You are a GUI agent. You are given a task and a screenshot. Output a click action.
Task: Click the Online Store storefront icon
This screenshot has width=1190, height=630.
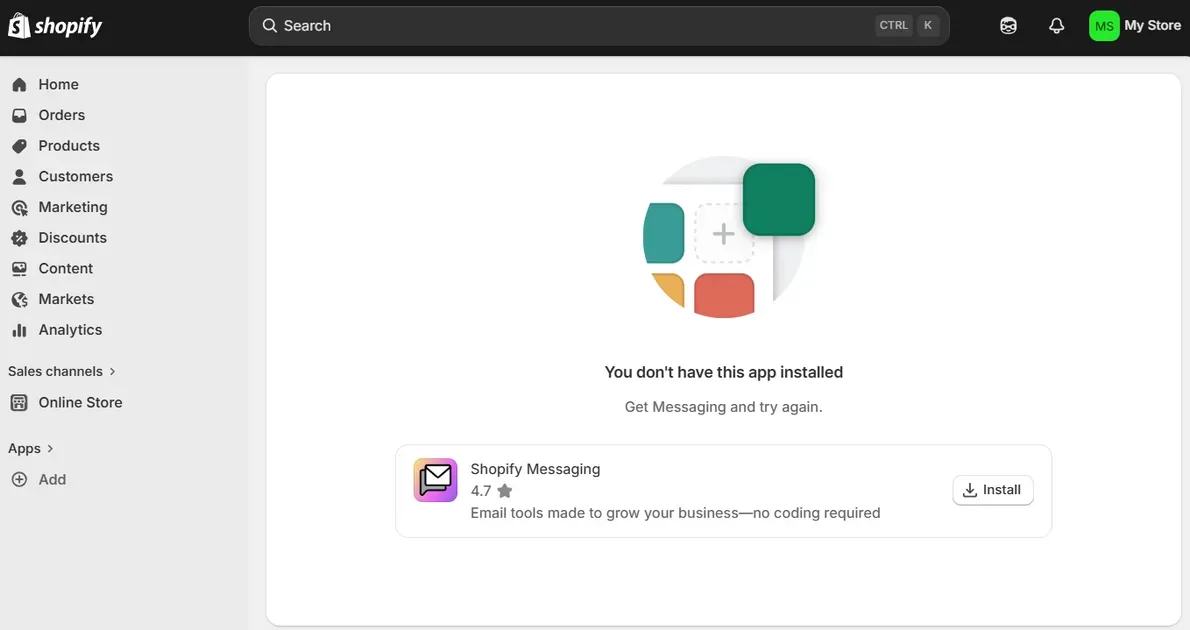click(20, 403)
